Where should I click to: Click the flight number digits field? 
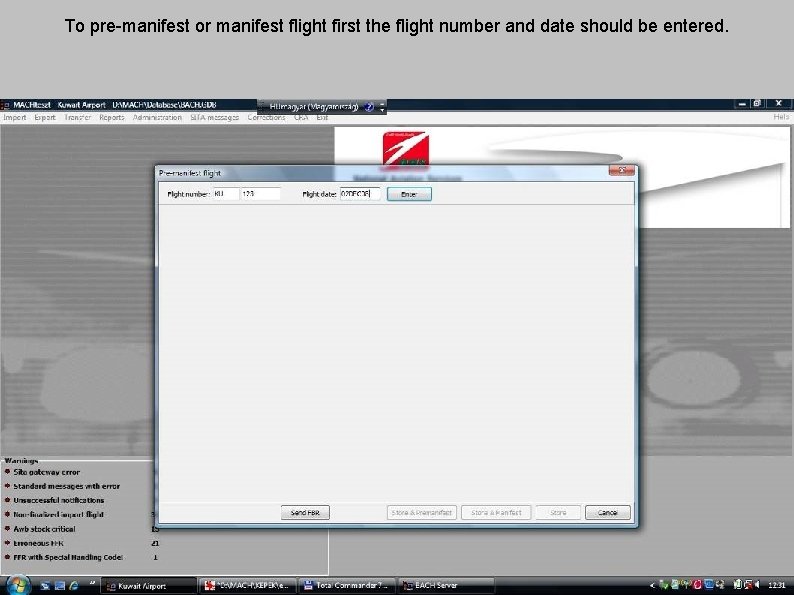[260, 194]
